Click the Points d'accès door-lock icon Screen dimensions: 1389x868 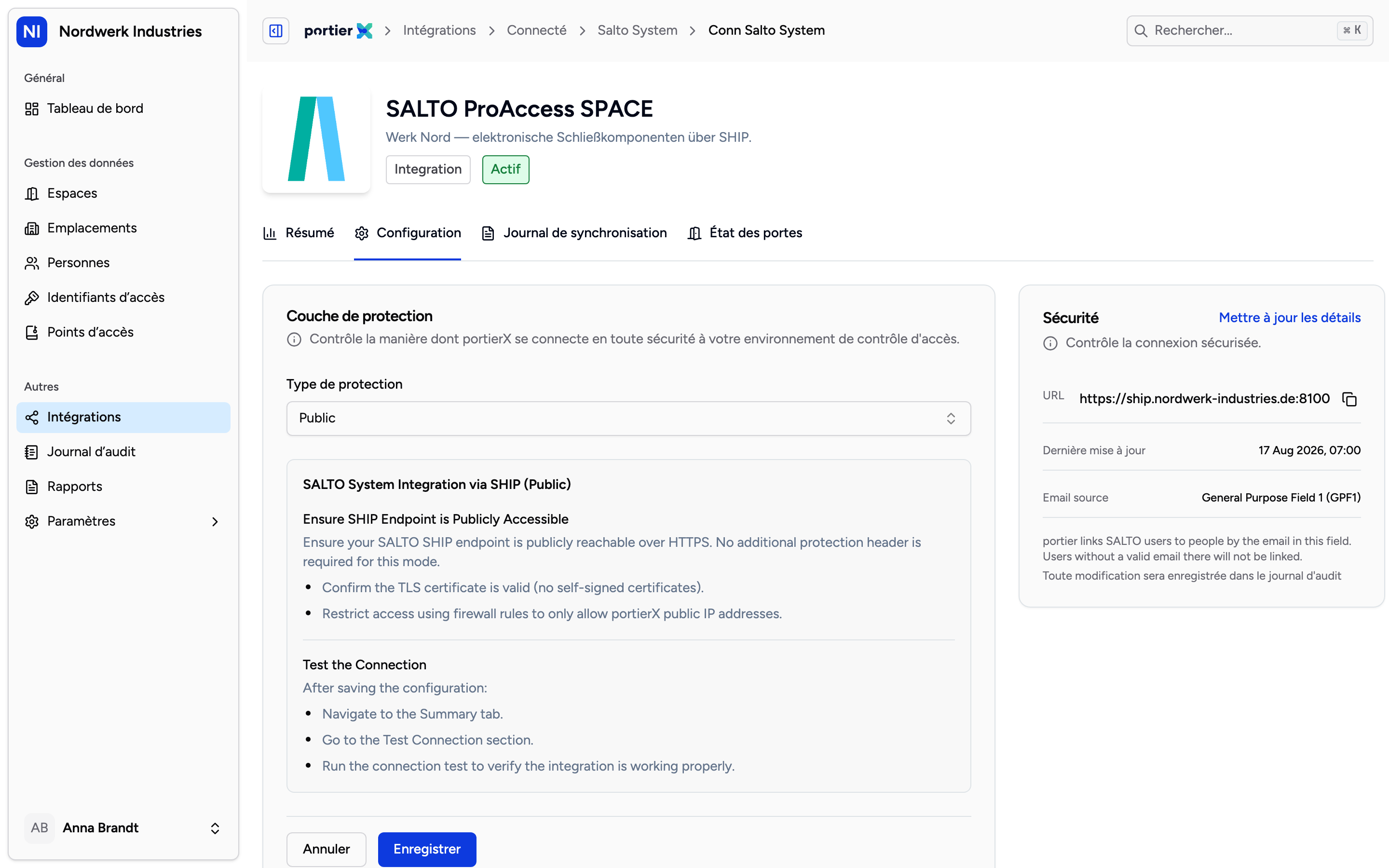pyautogui.click(x=31, y=332)
